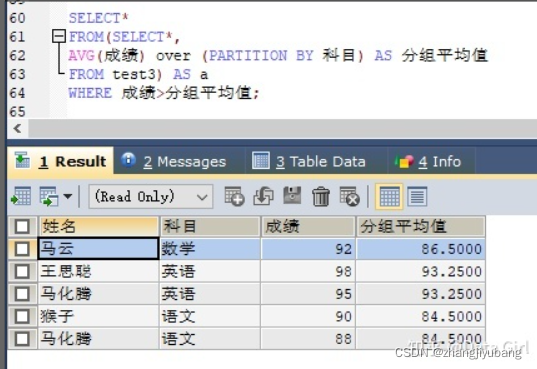Collapse the code fold at line 61
This screenshot has height=369, width=537.
59,36
